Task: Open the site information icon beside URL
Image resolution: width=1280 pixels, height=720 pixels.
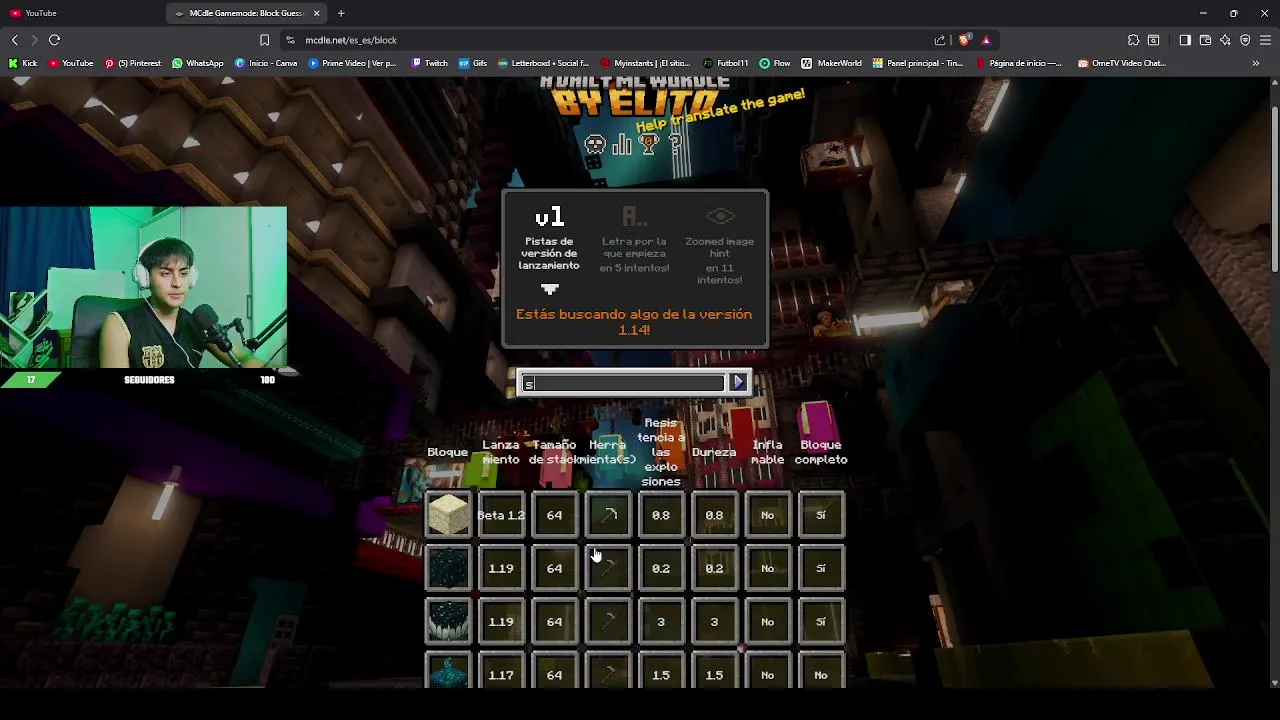Action: coord(290,40)
